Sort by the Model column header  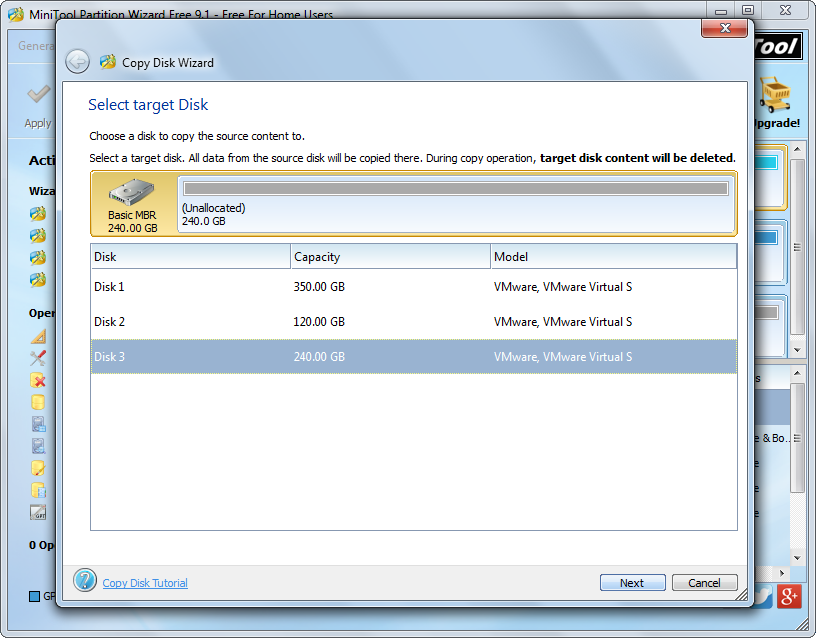(x=614, y=257)
